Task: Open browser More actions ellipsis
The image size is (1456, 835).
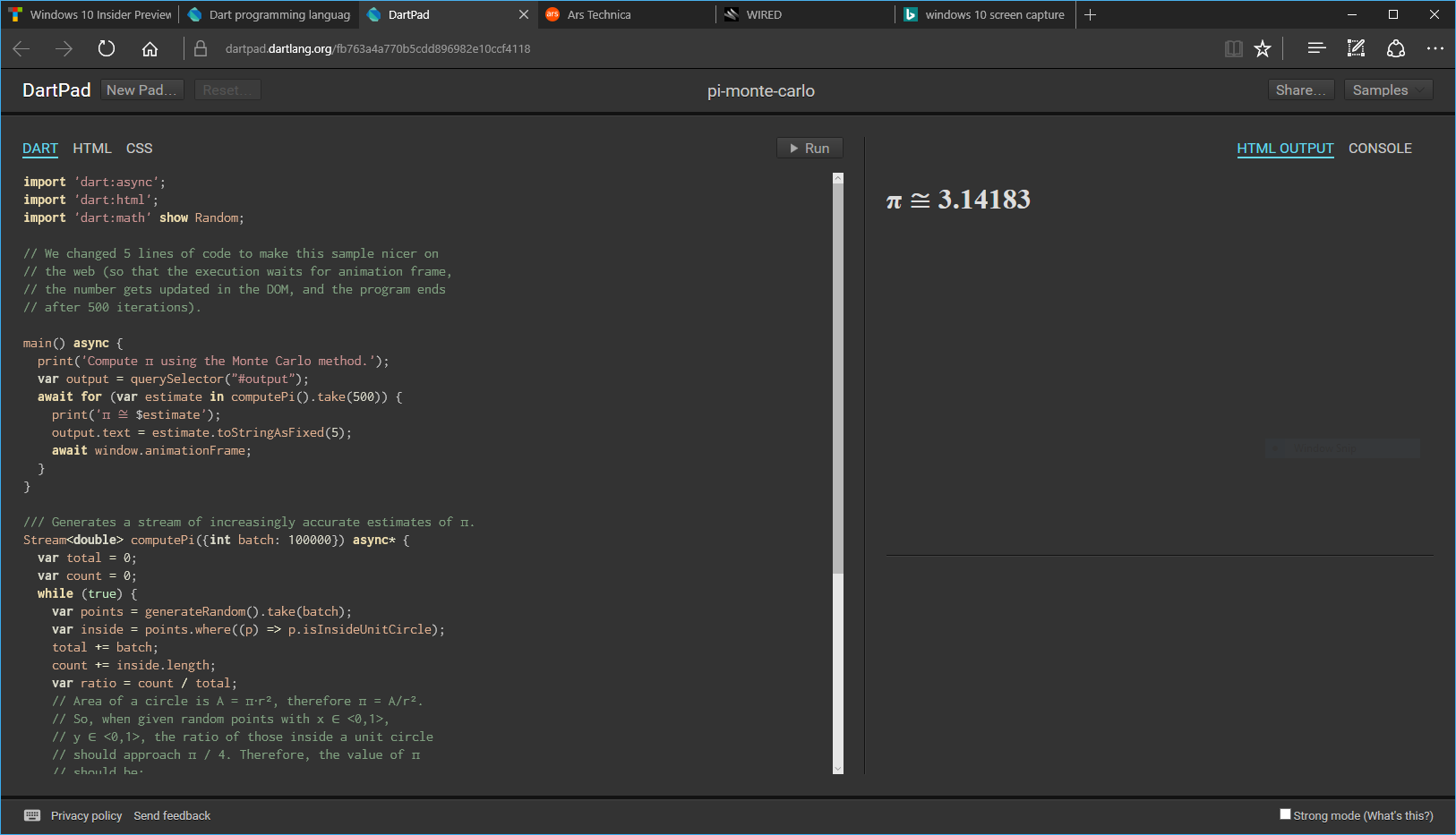Action: [x=1435, y=49]
